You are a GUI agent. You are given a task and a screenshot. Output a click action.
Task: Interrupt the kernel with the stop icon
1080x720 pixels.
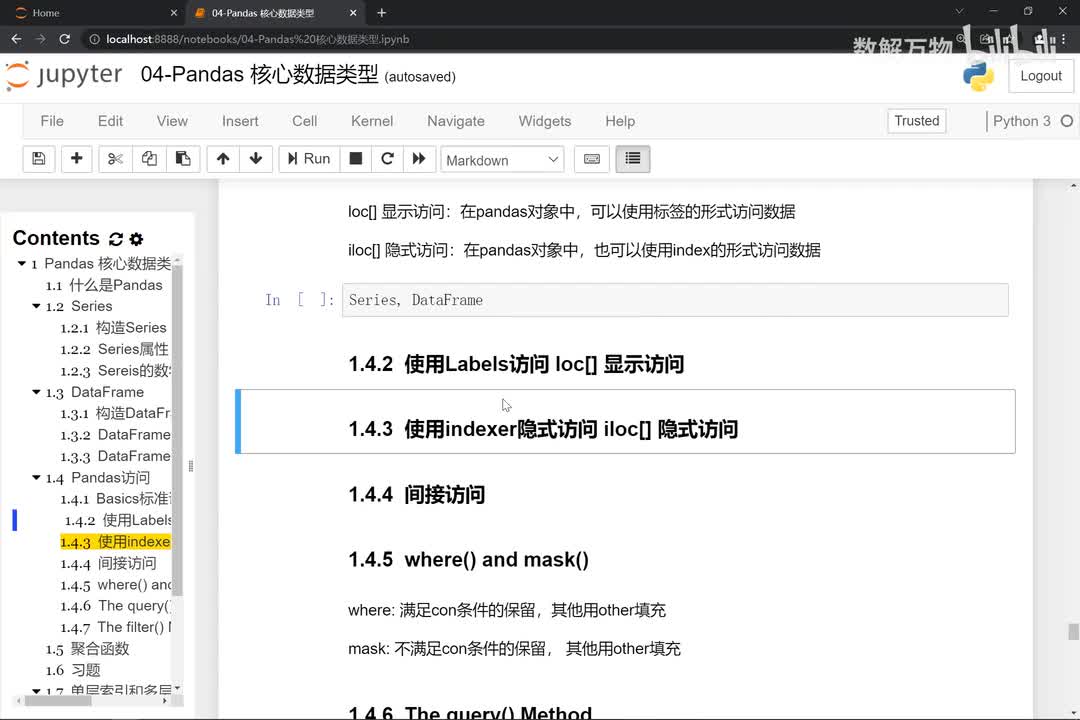click(x=355, y=159)
